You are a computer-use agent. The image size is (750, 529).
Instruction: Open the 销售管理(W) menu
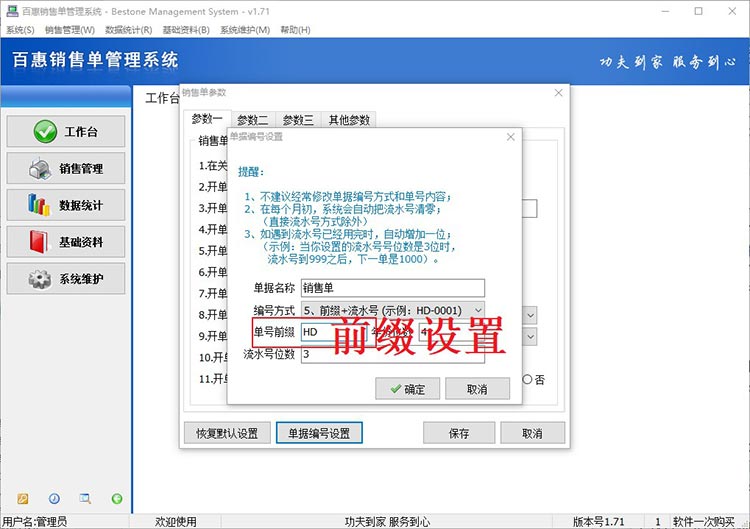(x=70, y=30)
